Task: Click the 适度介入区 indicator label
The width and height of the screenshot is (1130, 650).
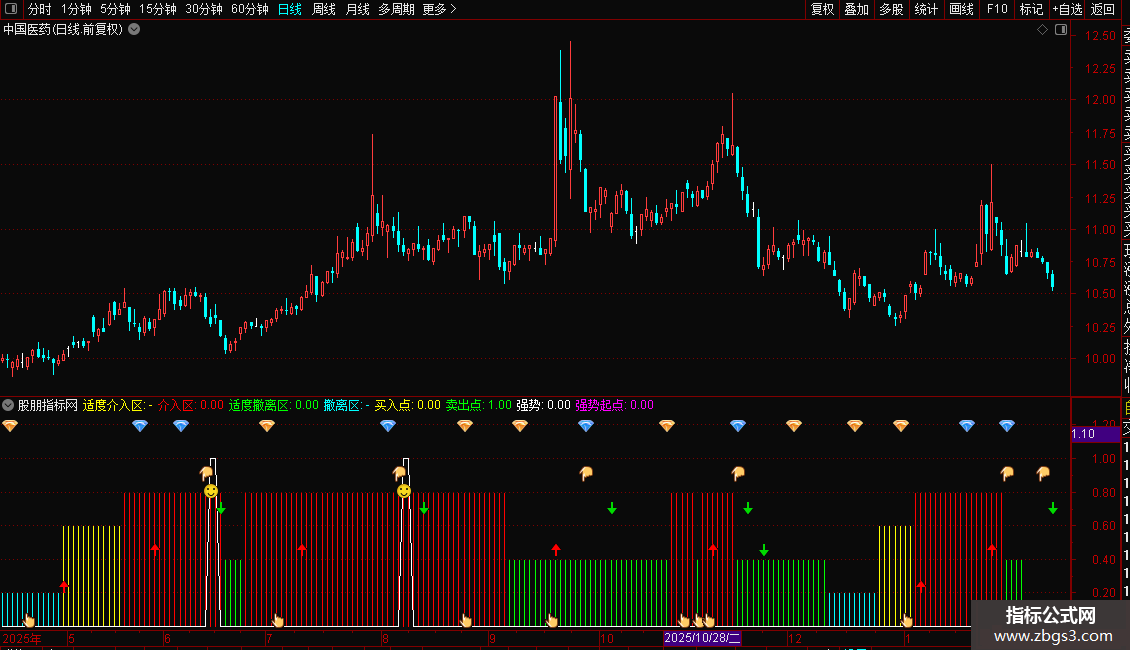Action: point(117,405)
